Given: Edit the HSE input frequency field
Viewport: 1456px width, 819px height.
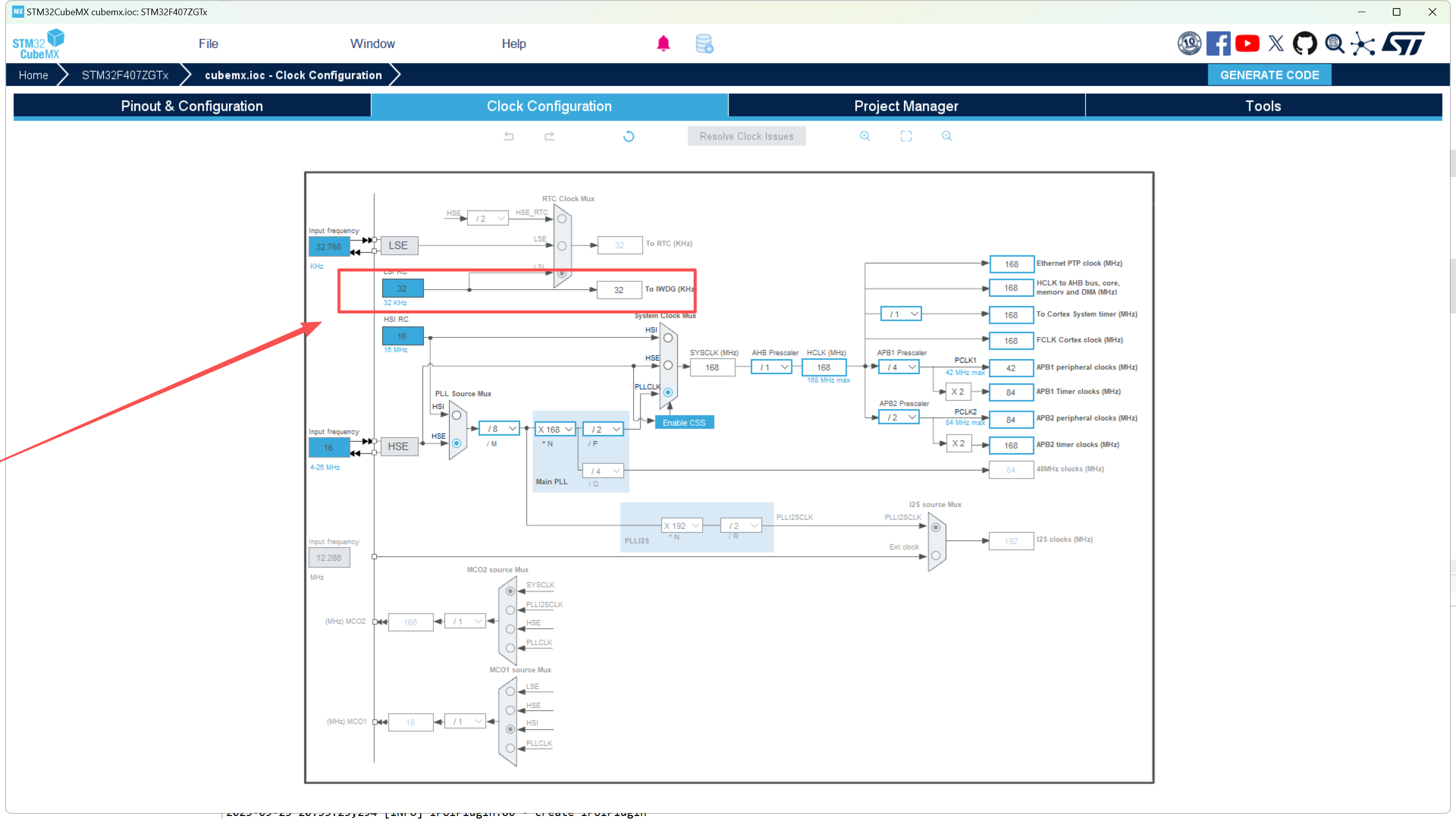Looking at the screenshot, I should (x=329, y=447).
